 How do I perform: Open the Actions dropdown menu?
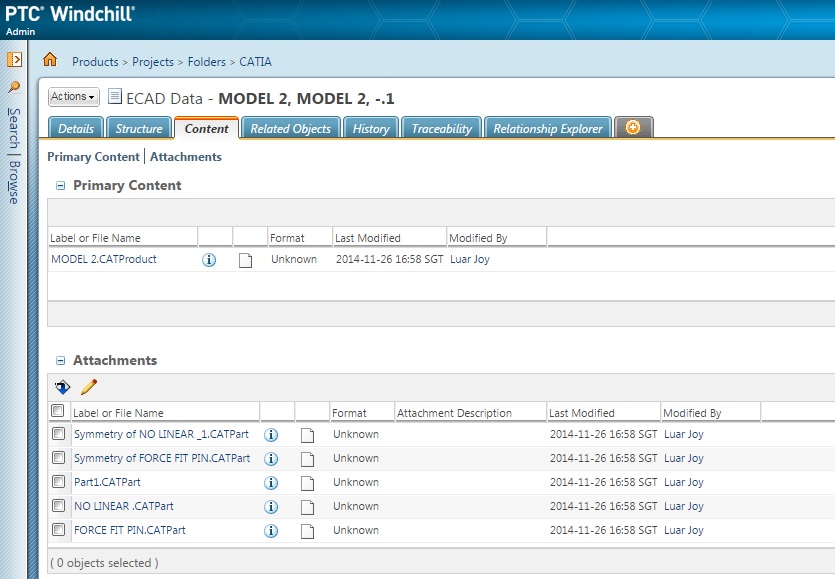[73, 96]
